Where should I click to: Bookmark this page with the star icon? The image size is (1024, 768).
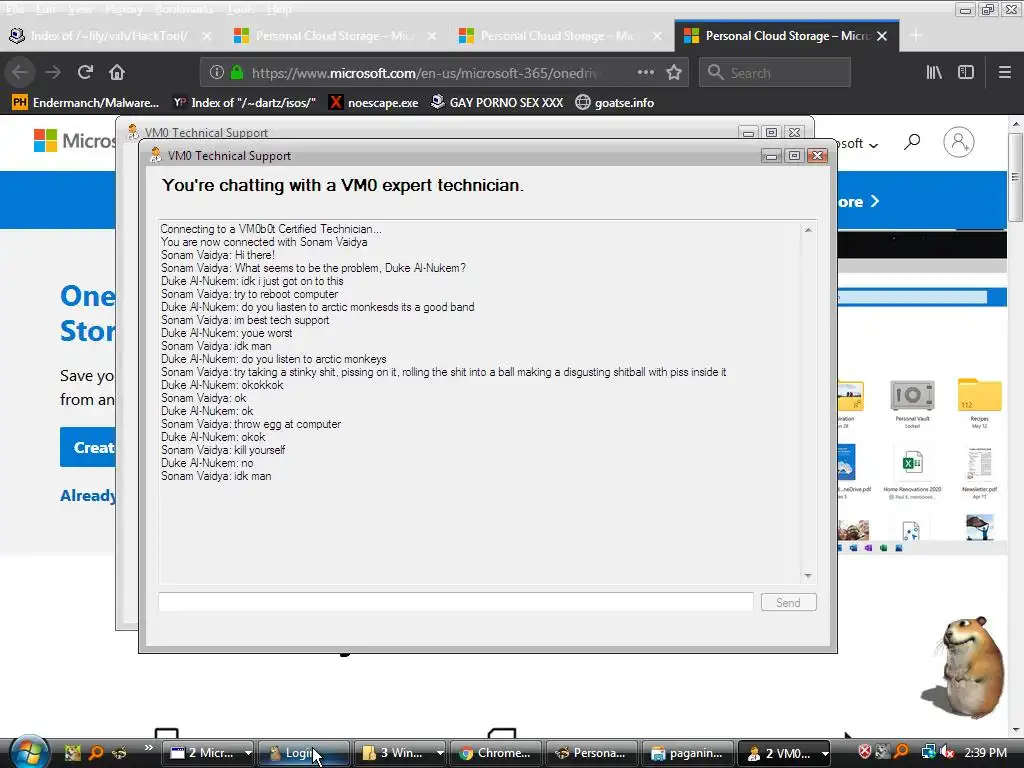tap(674, 72)
